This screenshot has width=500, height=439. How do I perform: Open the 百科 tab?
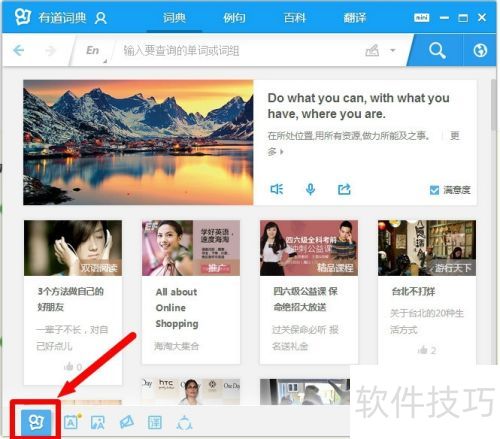(295, 18)
